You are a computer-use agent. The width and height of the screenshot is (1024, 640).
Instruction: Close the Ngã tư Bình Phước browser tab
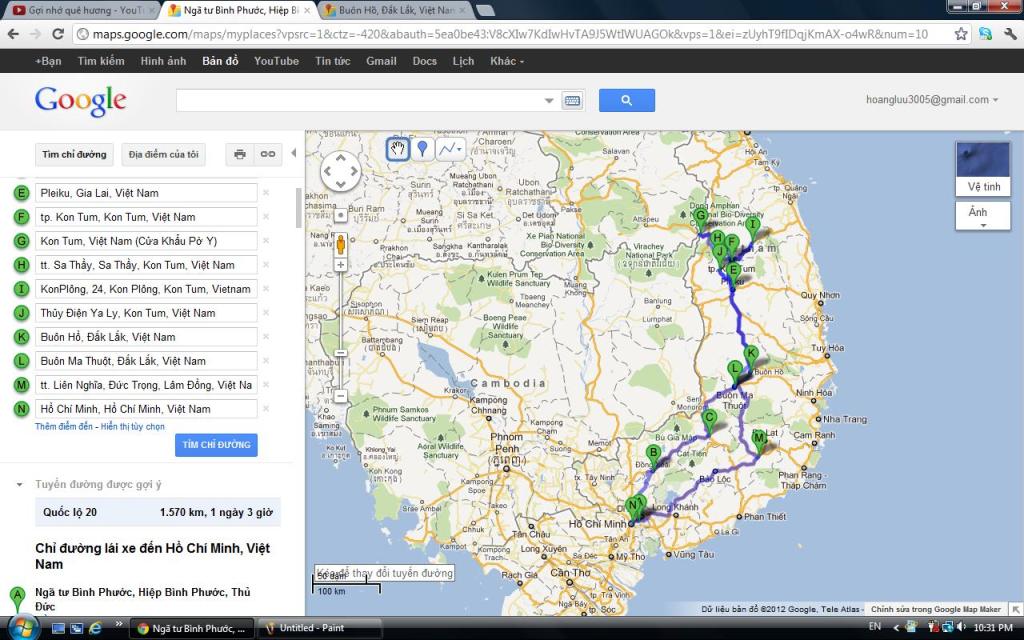[x=307, y=10]
